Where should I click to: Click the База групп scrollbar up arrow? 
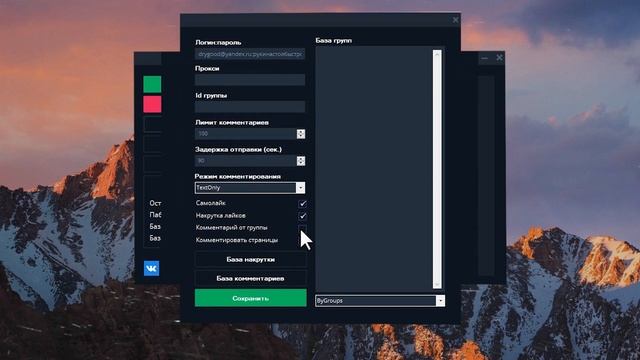coord(437,53)
